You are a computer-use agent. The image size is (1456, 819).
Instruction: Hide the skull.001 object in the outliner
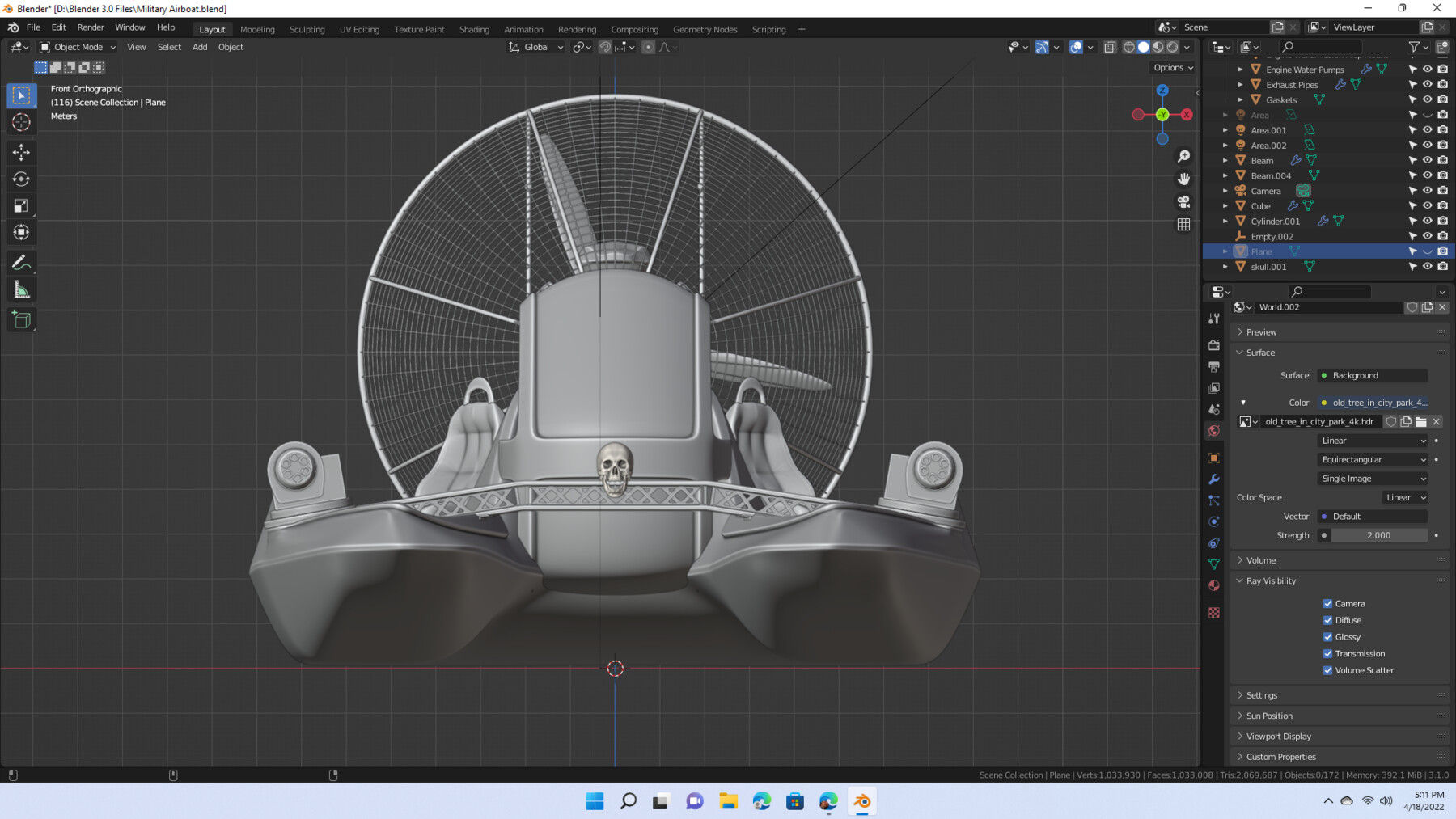coord(1426,266)
